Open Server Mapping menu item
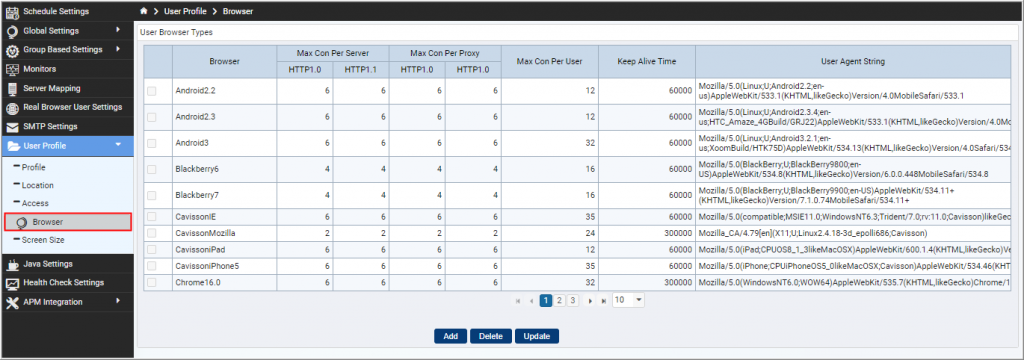The height and width of the screenshot is (360, 1024). tap(67, 88)
